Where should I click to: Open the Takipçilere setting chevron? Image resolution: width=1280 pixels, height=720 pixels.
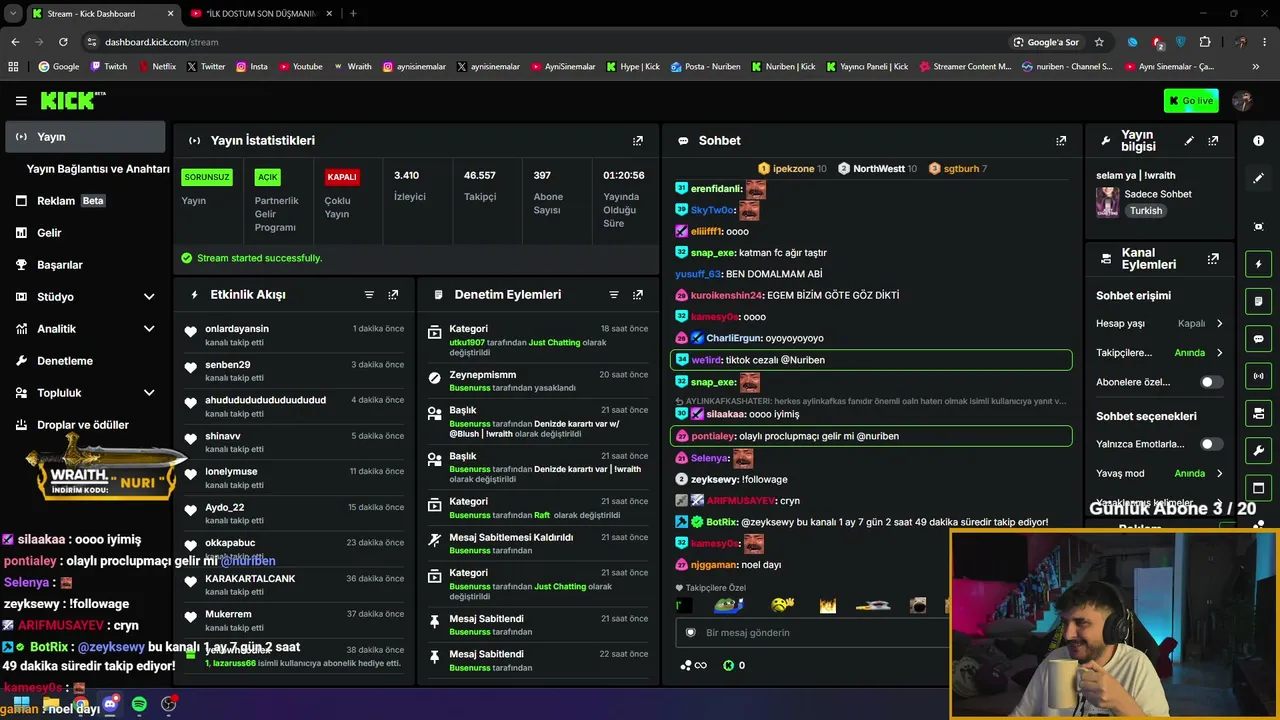click(x=1219, y=353)
